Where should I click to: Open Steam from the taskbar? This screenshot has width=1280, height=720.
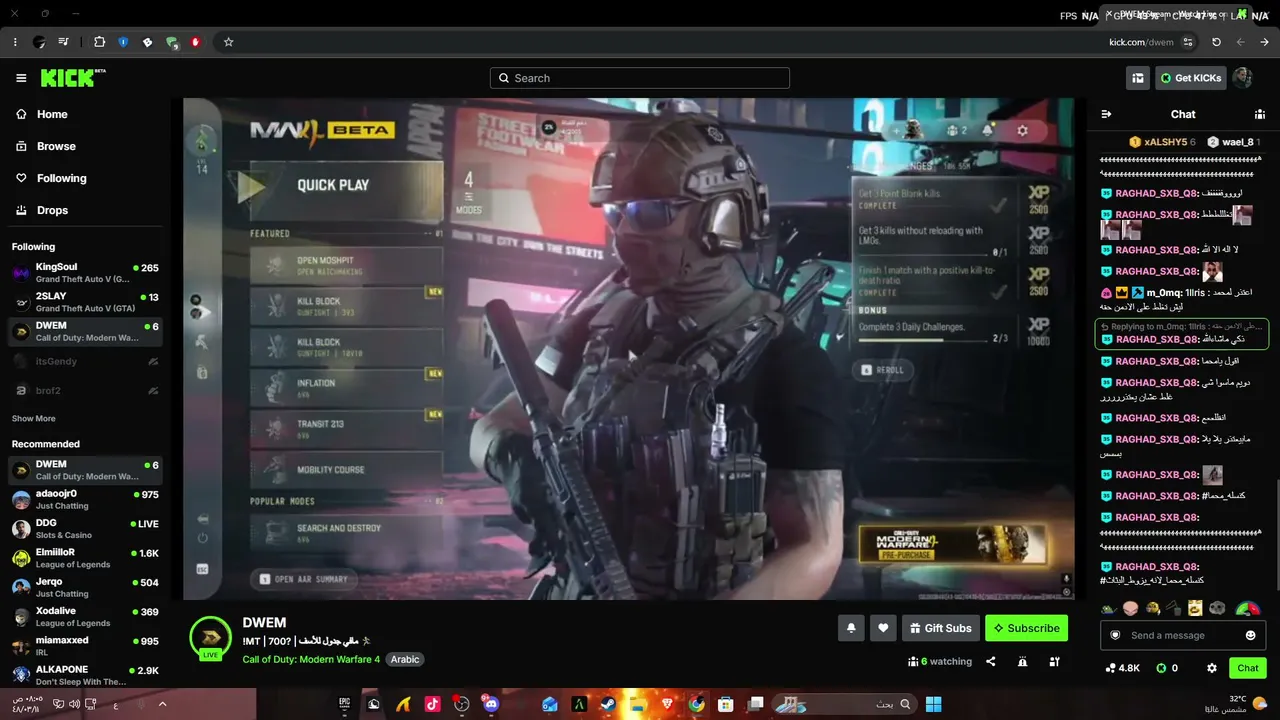tap(607, 704)
